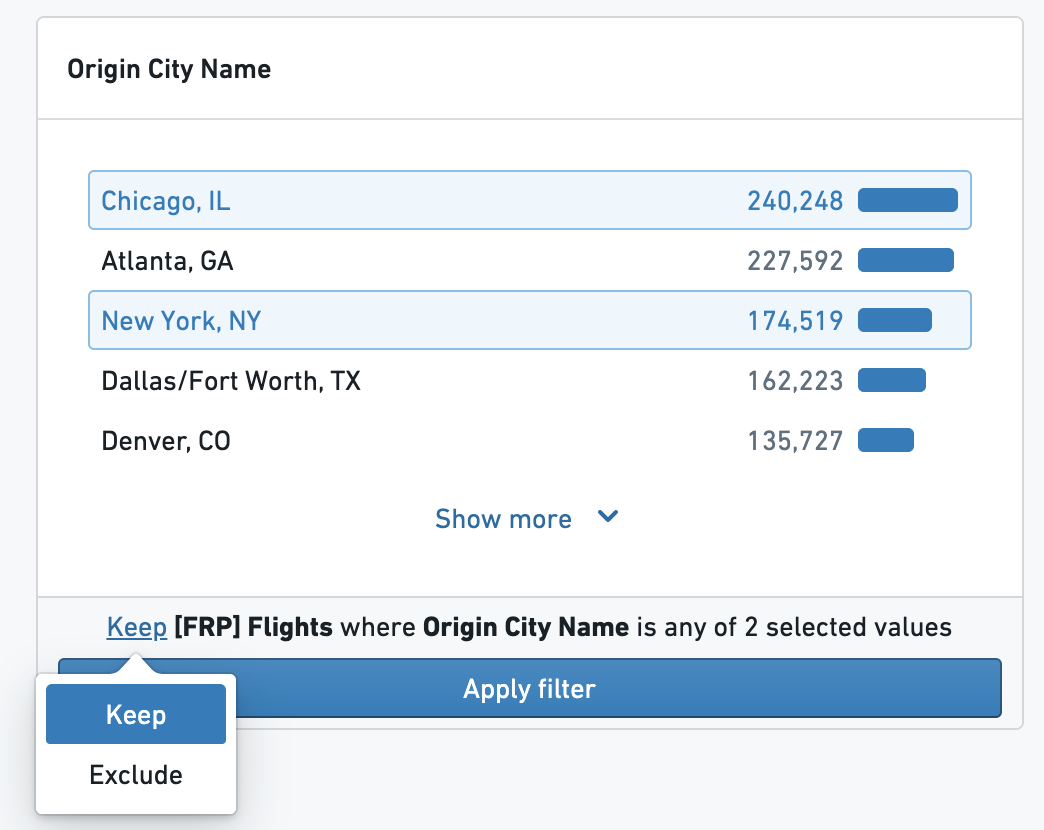Click the Show more chevron icon

tap(608, 517)
